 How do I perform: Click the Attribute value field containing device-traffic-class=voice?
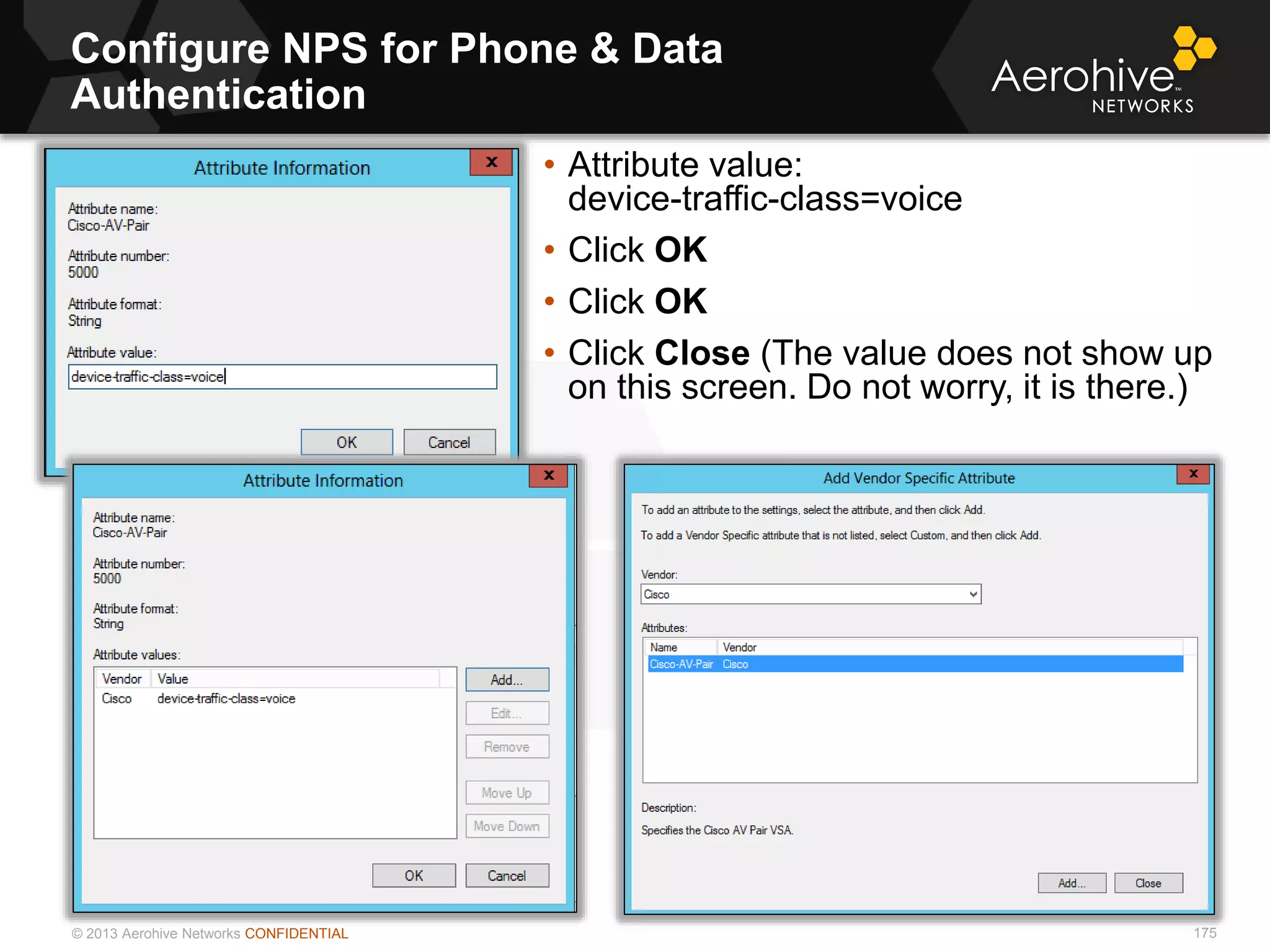pos(282,377)
